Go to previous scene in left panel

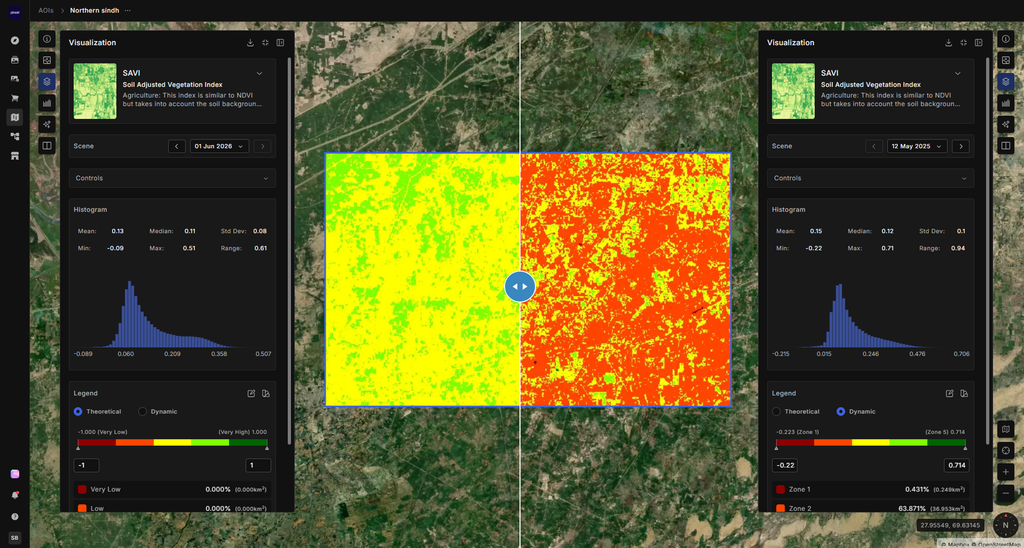(176, 146)
